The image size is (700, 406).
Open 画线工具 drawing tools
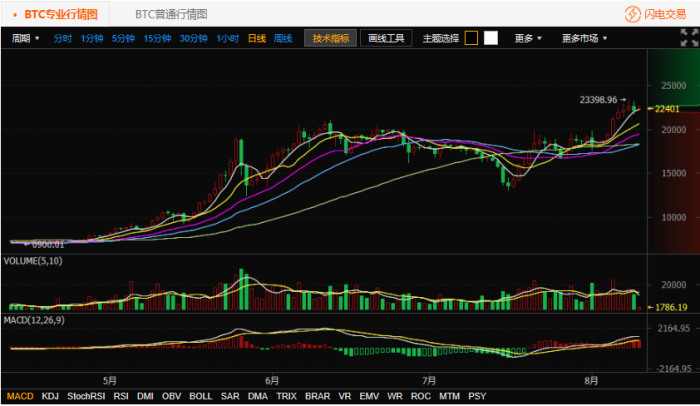(385, 38)
